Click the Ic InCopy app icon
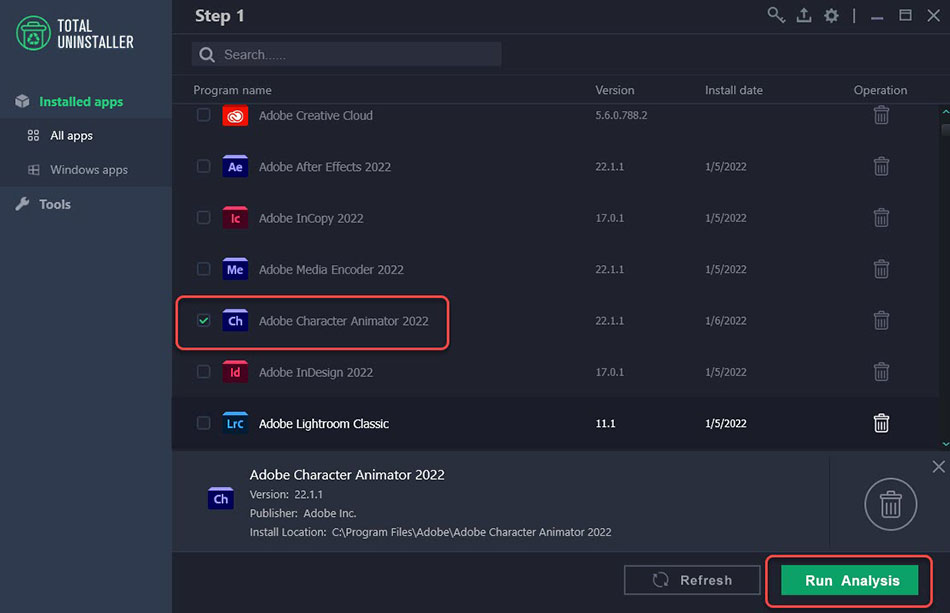 pos(235,217)
